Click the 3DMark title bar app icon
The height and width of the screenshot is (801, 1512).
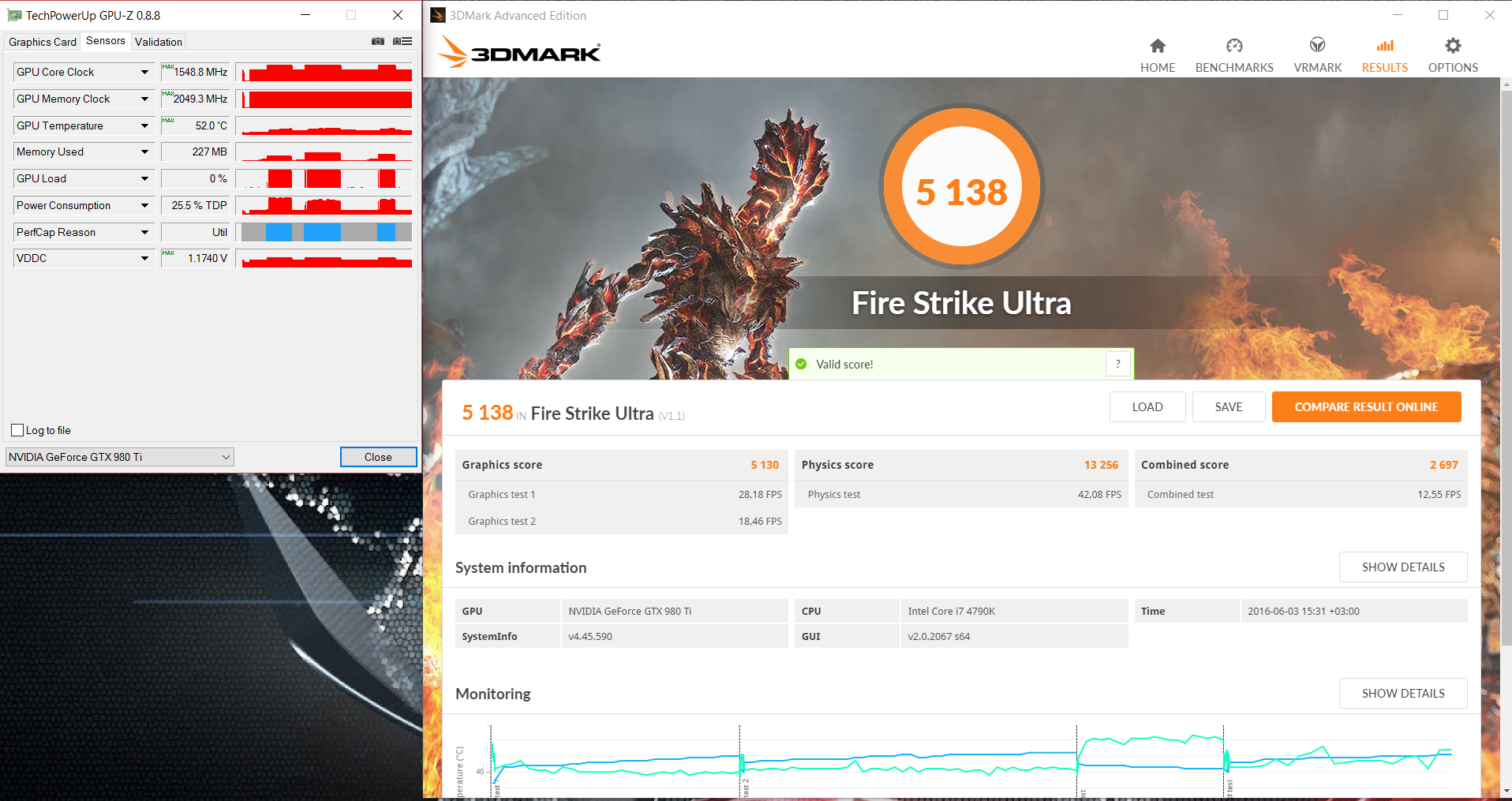pyautogui.click(x=438, y=15)
